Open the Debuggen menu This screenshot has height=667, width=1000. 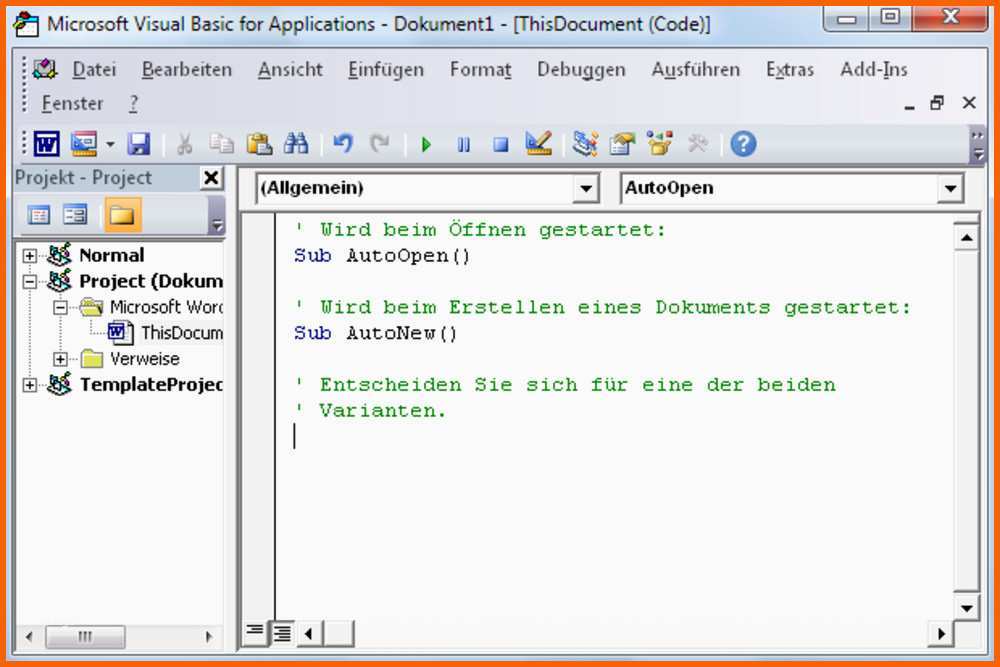tap(580, 70)
